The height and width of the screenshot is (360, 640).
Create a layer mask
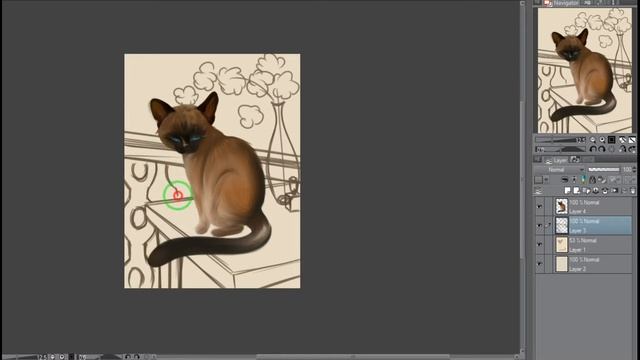614,191
